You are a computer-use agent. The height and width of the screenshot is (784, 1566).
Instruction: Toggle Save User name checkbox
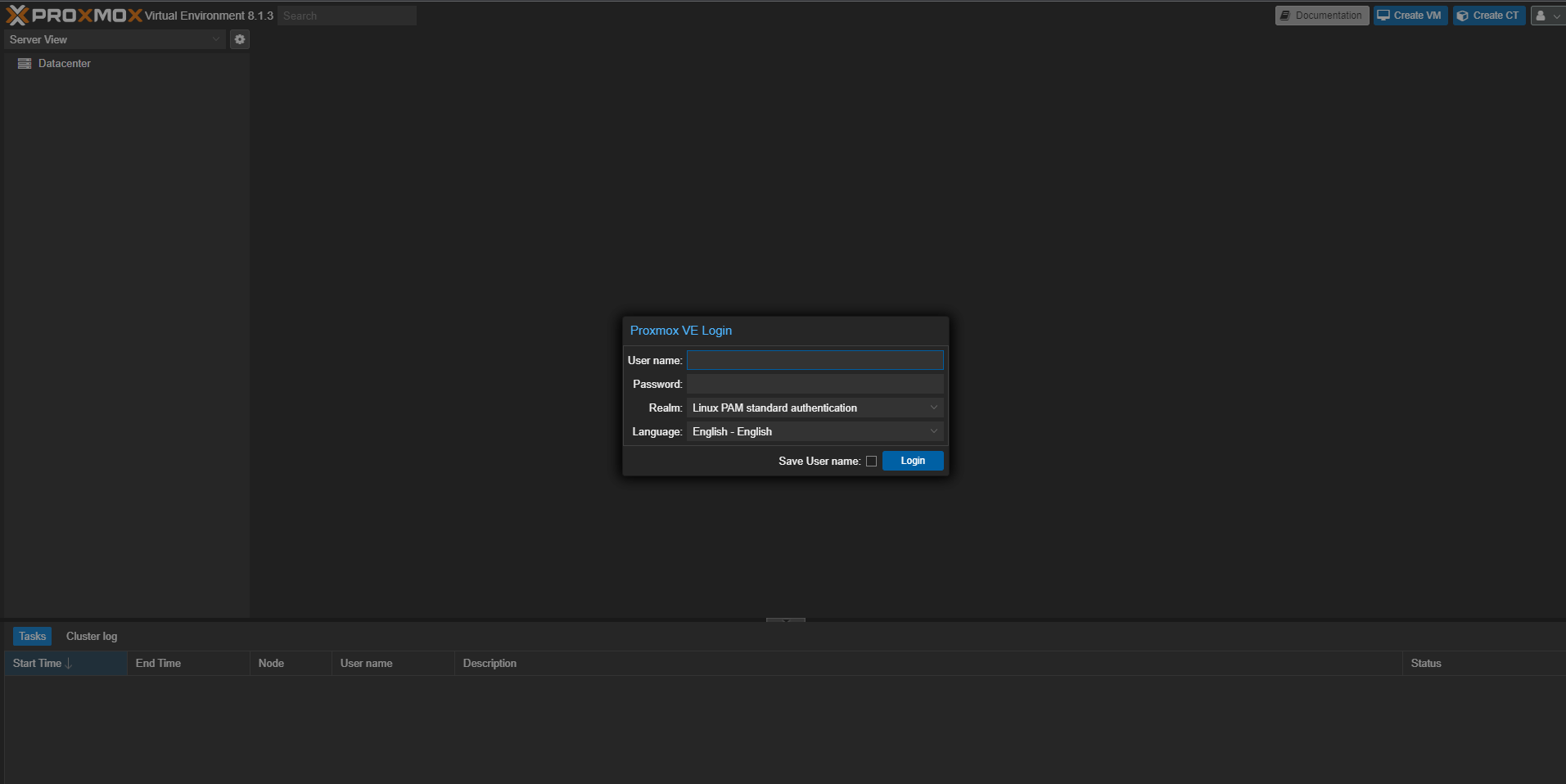click(871, 462)
